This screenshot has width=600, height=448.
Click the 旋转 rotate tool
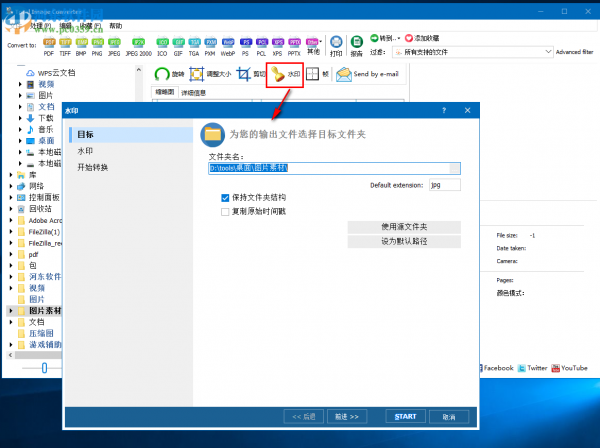[169, 74]
